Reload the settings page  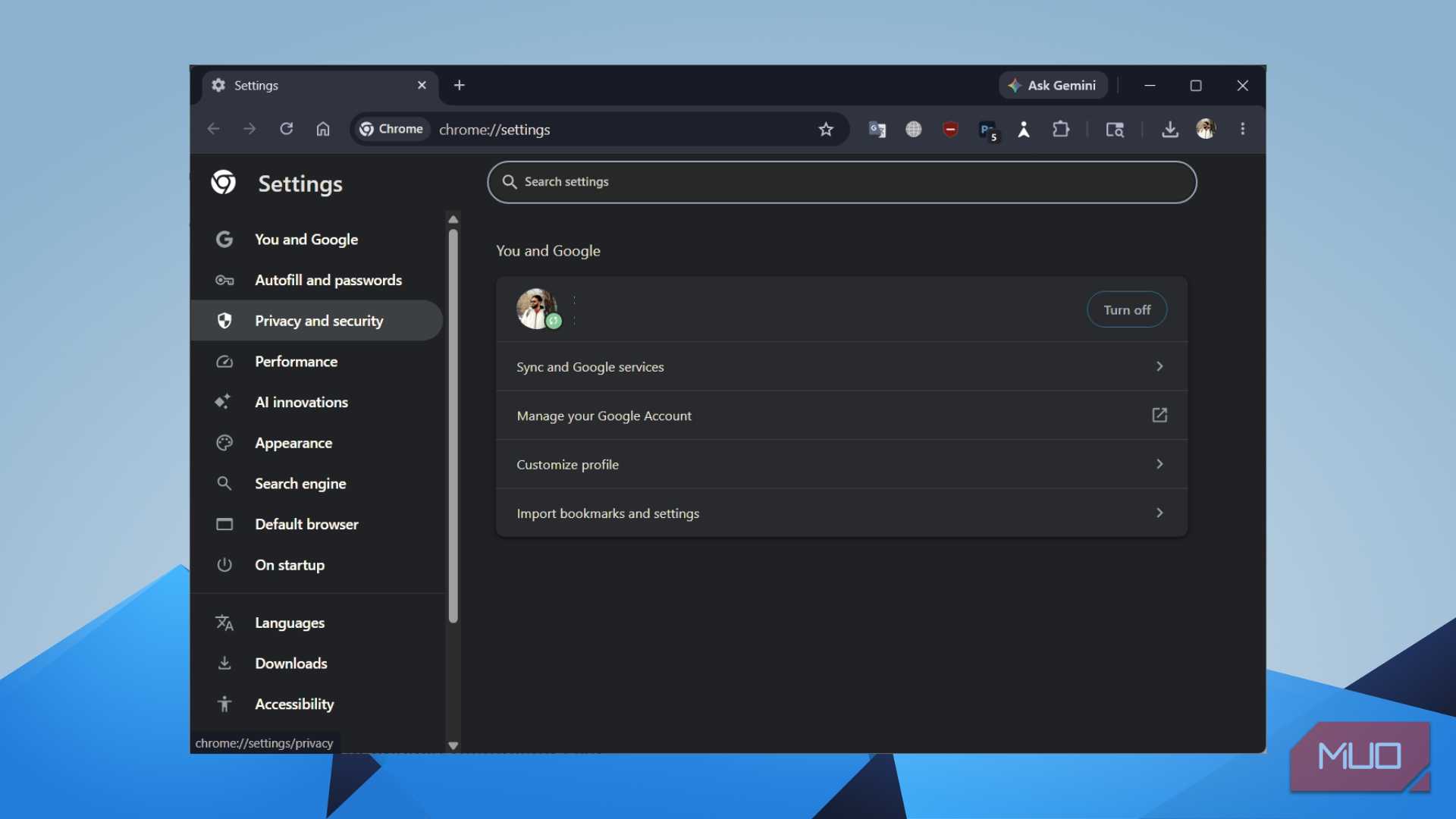click(x=286, y=129)
